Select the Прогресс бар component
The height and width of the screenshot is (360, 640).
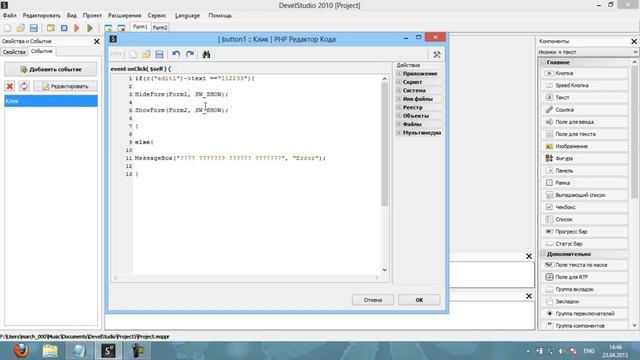584,231
